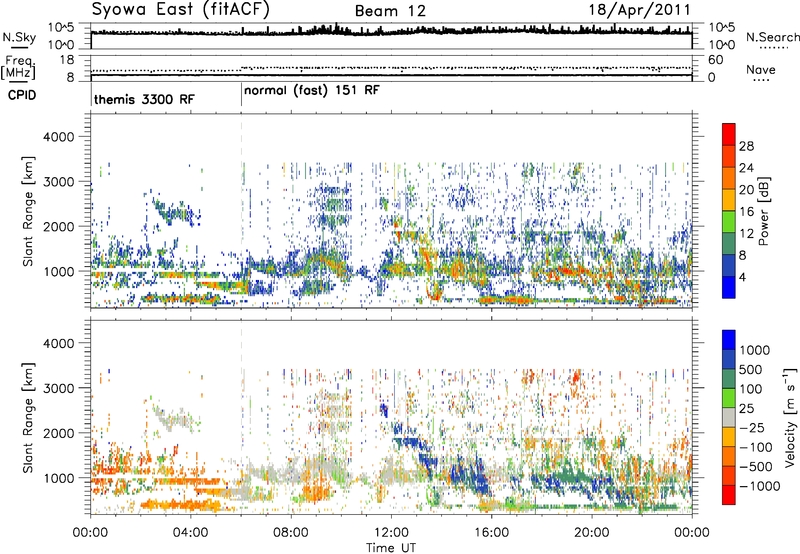This screenshot has width=800, height=554.
Task: Select the '-25' value on velocity colorbar
Action: pos(753,428)
